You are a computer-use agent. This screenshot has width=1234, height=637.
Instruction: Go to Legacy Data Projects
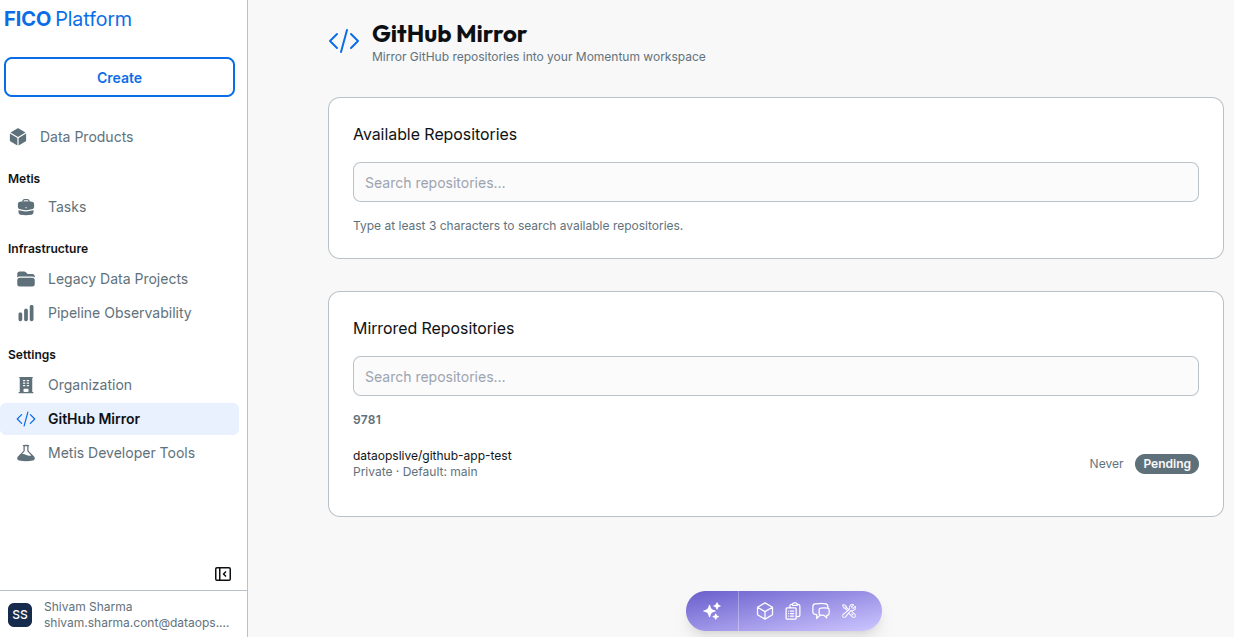[120, 279]
